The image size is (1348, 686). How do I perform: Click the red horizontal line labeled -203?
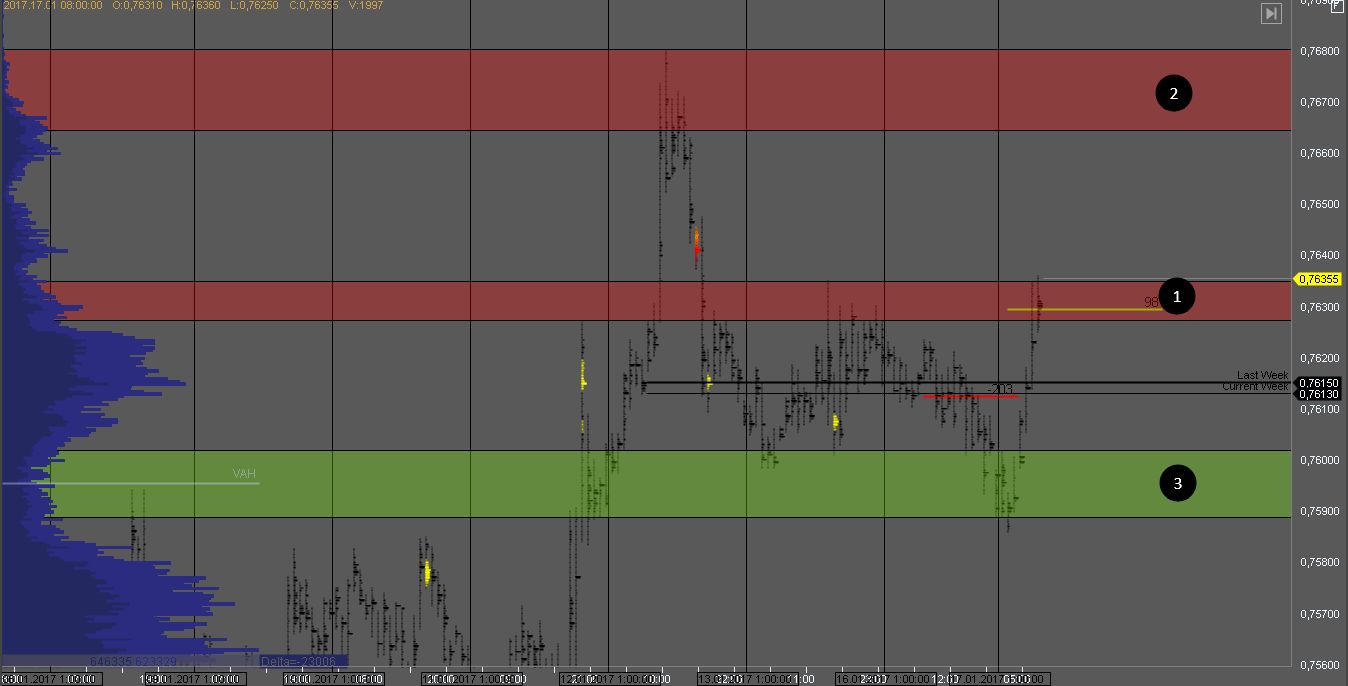(x=970, y=397)
